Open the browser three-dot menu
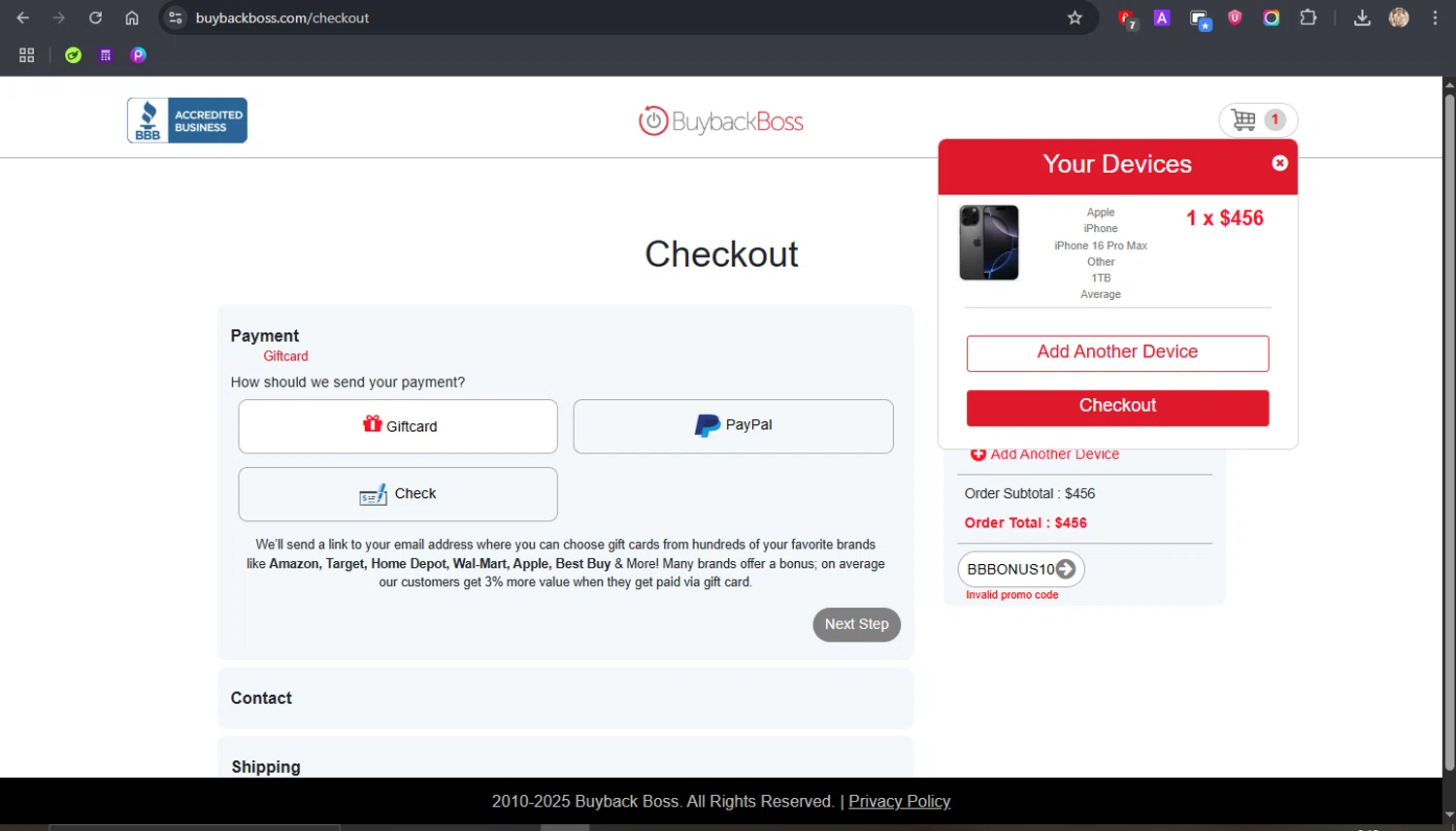The height and width of the screenshot is (831, 1456). [1435, 17]
